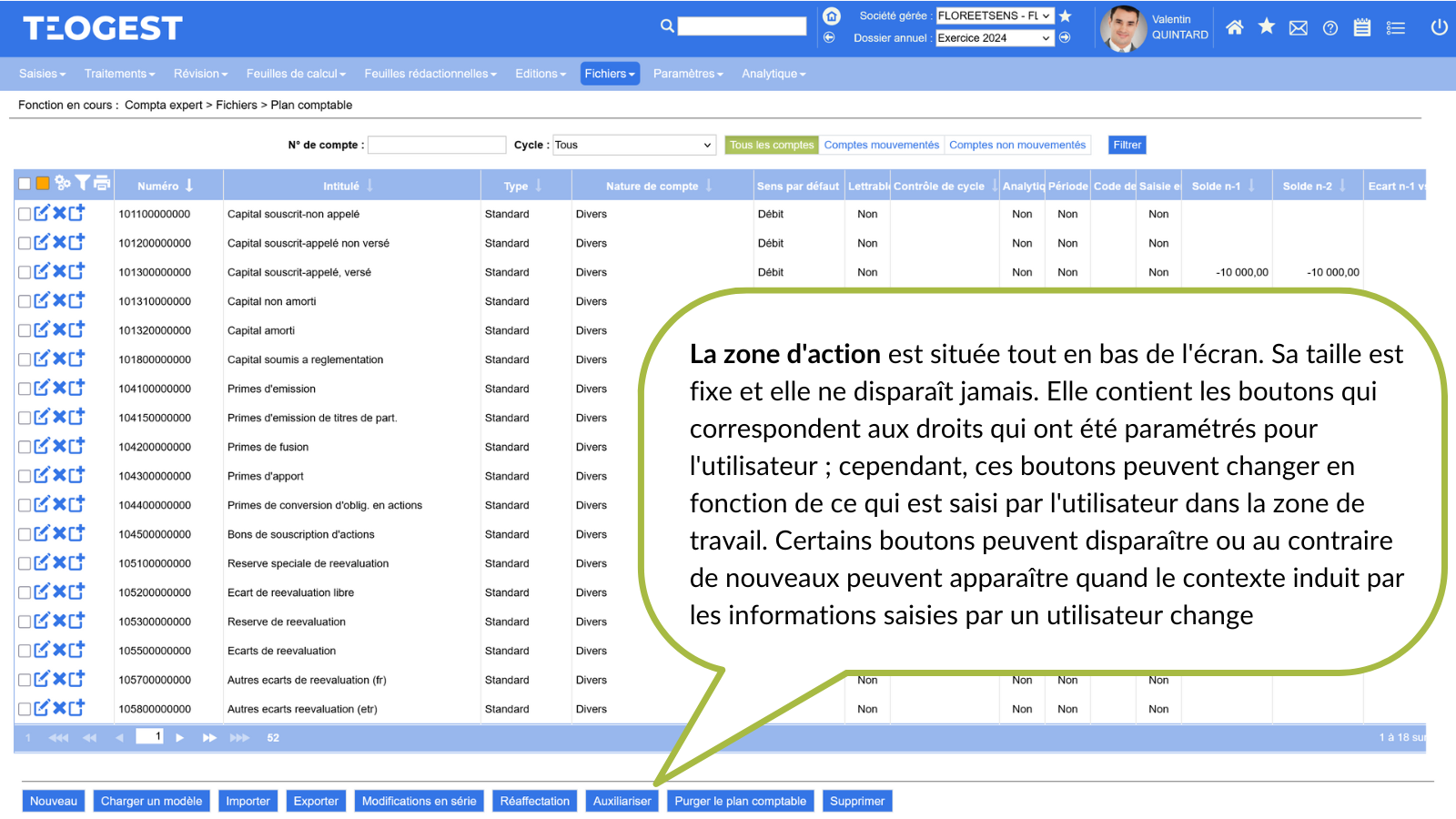Click the printer icon in table header
1456x819 pixels.
[x=102, y=183]
